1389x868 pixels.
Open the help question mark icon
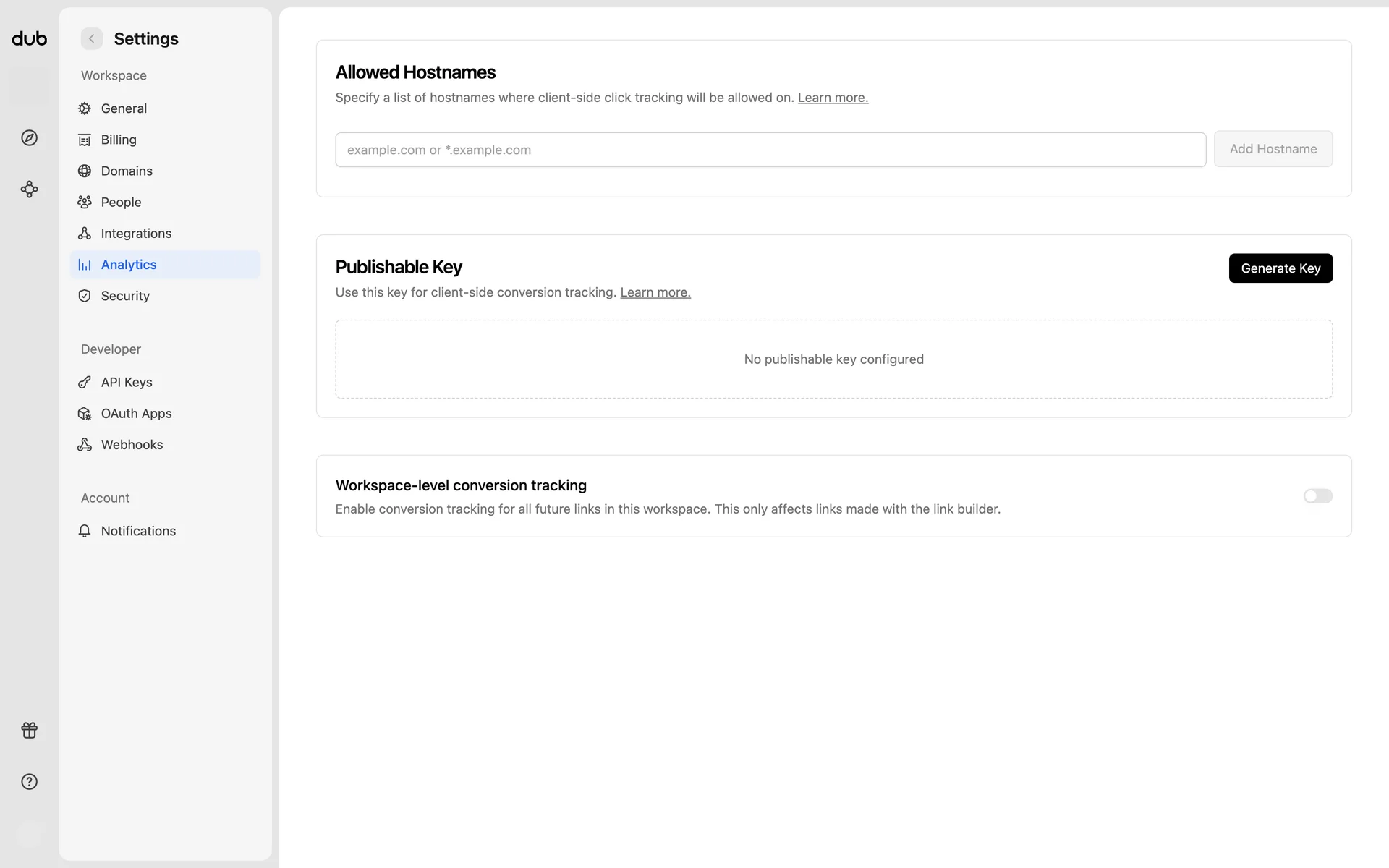click(29, 782)
